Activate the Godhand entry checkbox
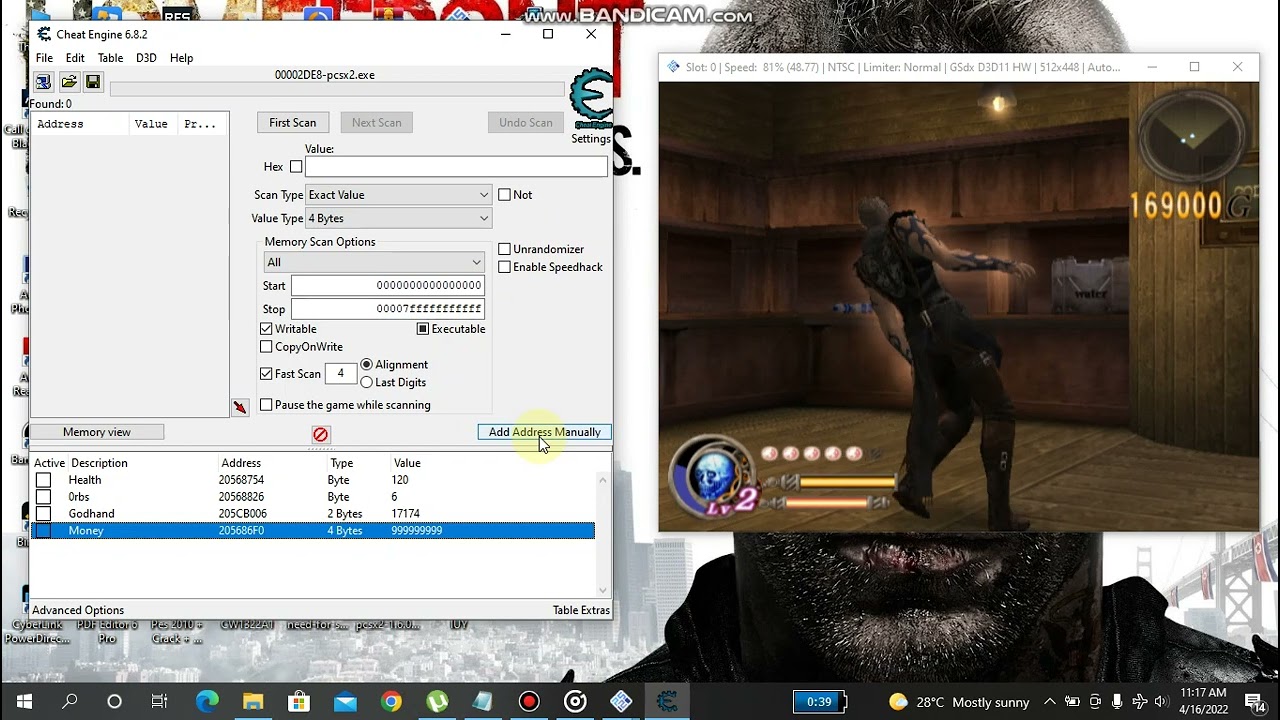This screenshot has width=1280, height=720. (43, 514)
